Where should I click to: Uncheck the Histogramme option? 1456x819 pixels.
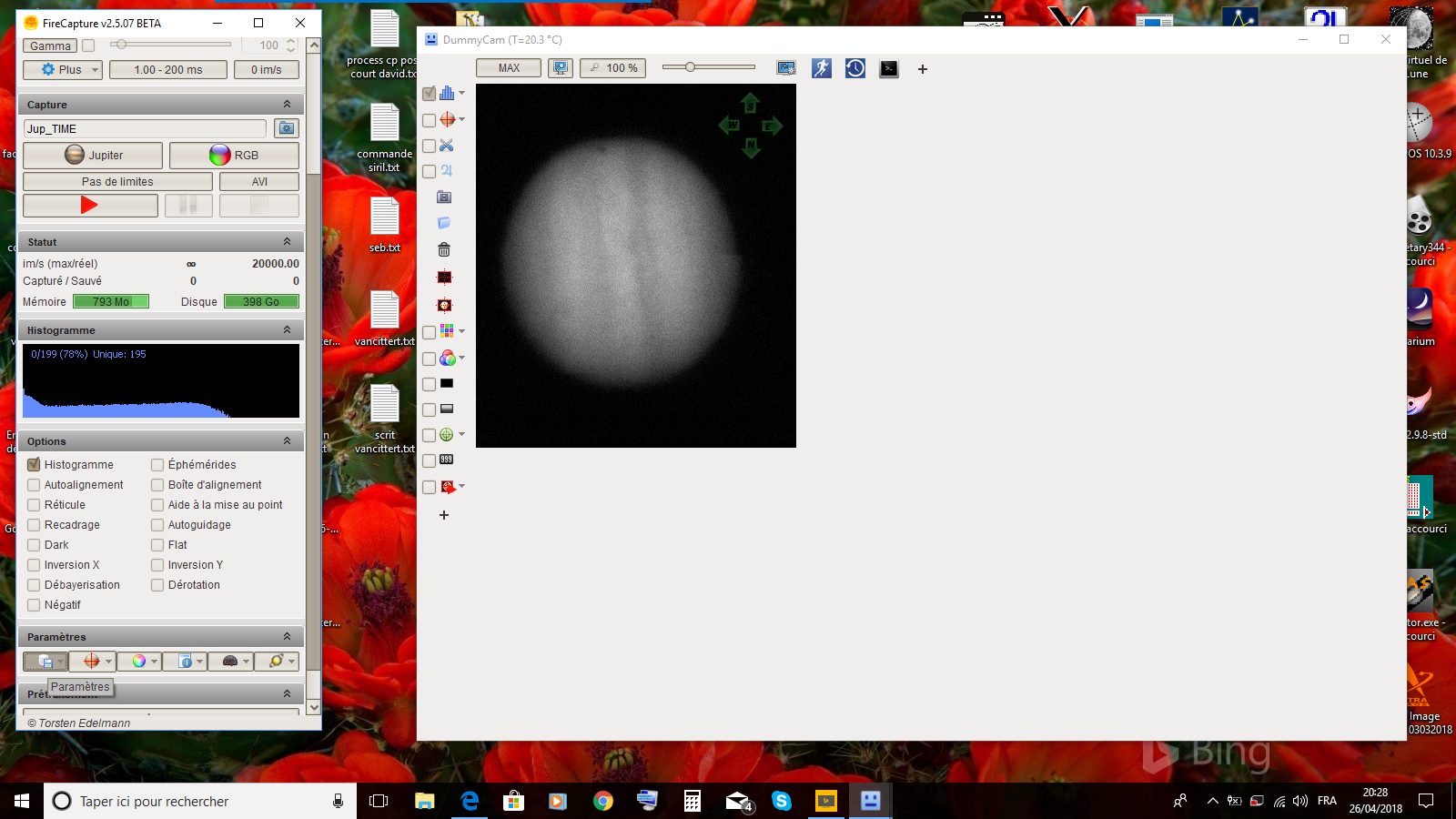coord(34,464)
